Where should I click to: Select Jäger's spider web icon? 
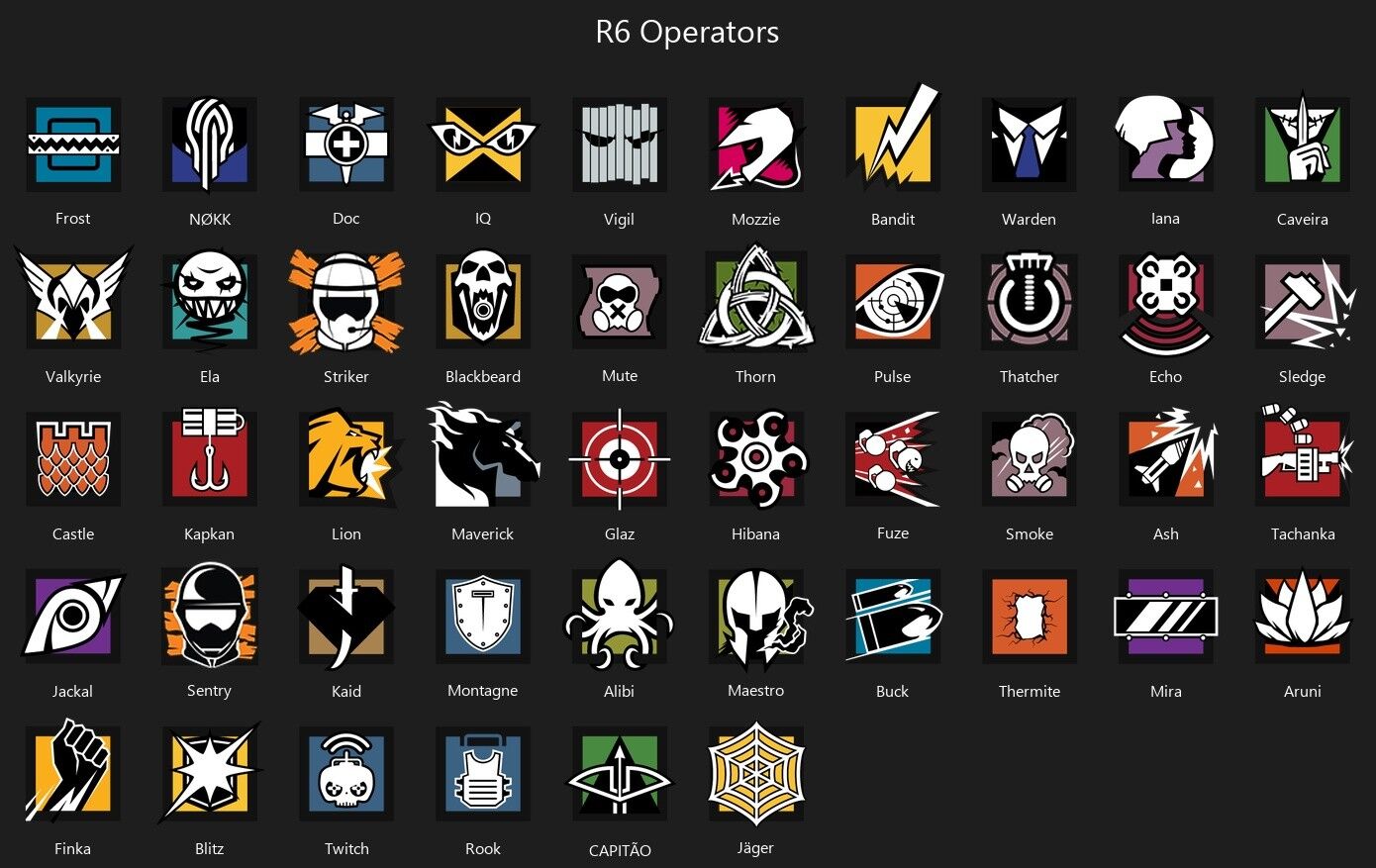tap(756, 772)
